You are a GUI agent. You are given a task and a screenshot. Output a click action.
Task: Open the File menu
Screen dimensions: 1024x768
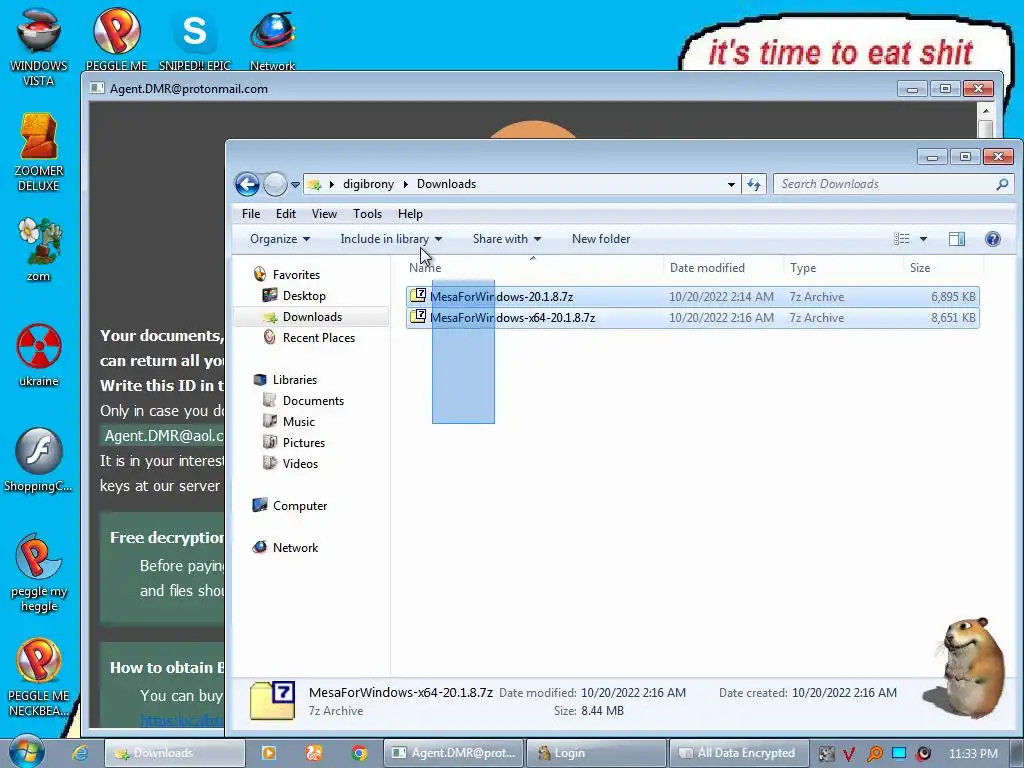point(251,214)
